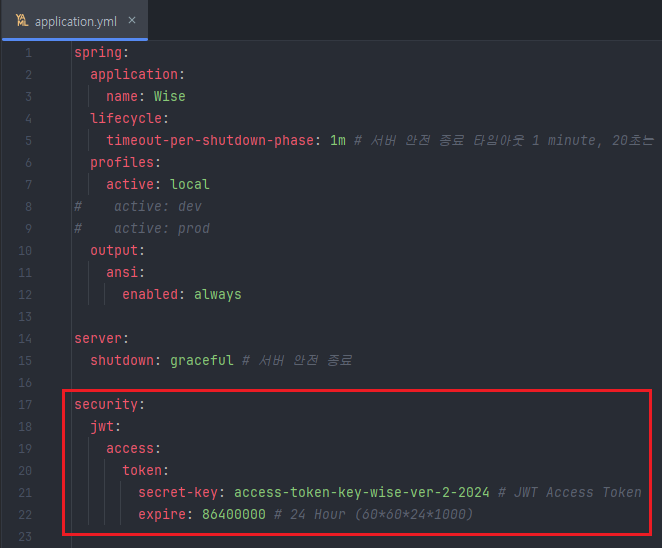The height and width of the screenshot is (548, 662).
Task: Click the commented 'active: dev' line
Action: tap(138, 206)
